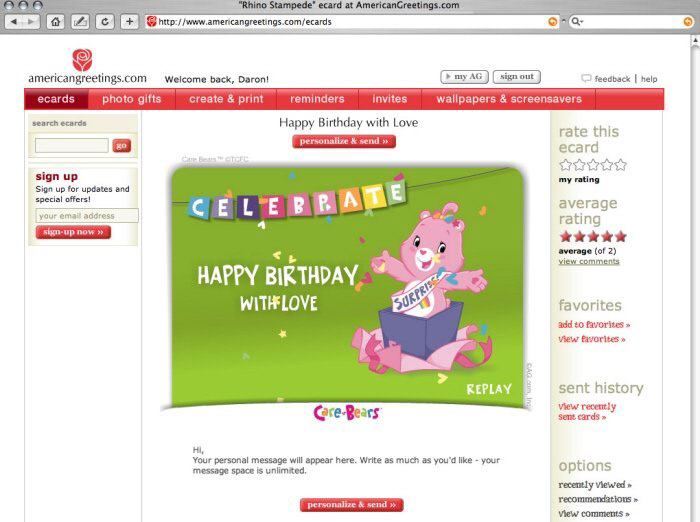Open the photo gifts tab

pos(132,99)
